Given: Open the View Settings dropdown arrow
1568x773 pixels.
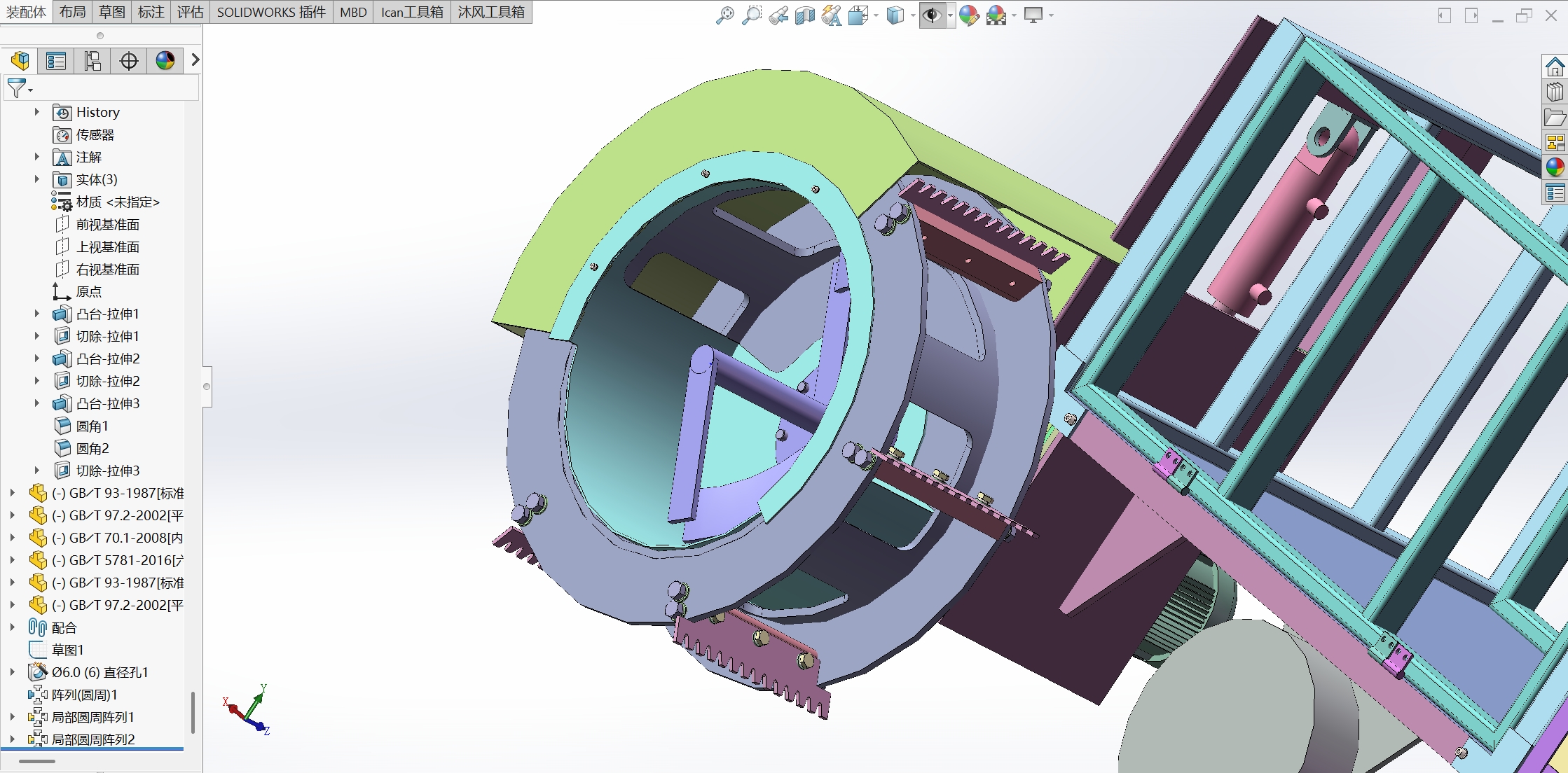Looking at the screenshot, I should click(1051, 15).
